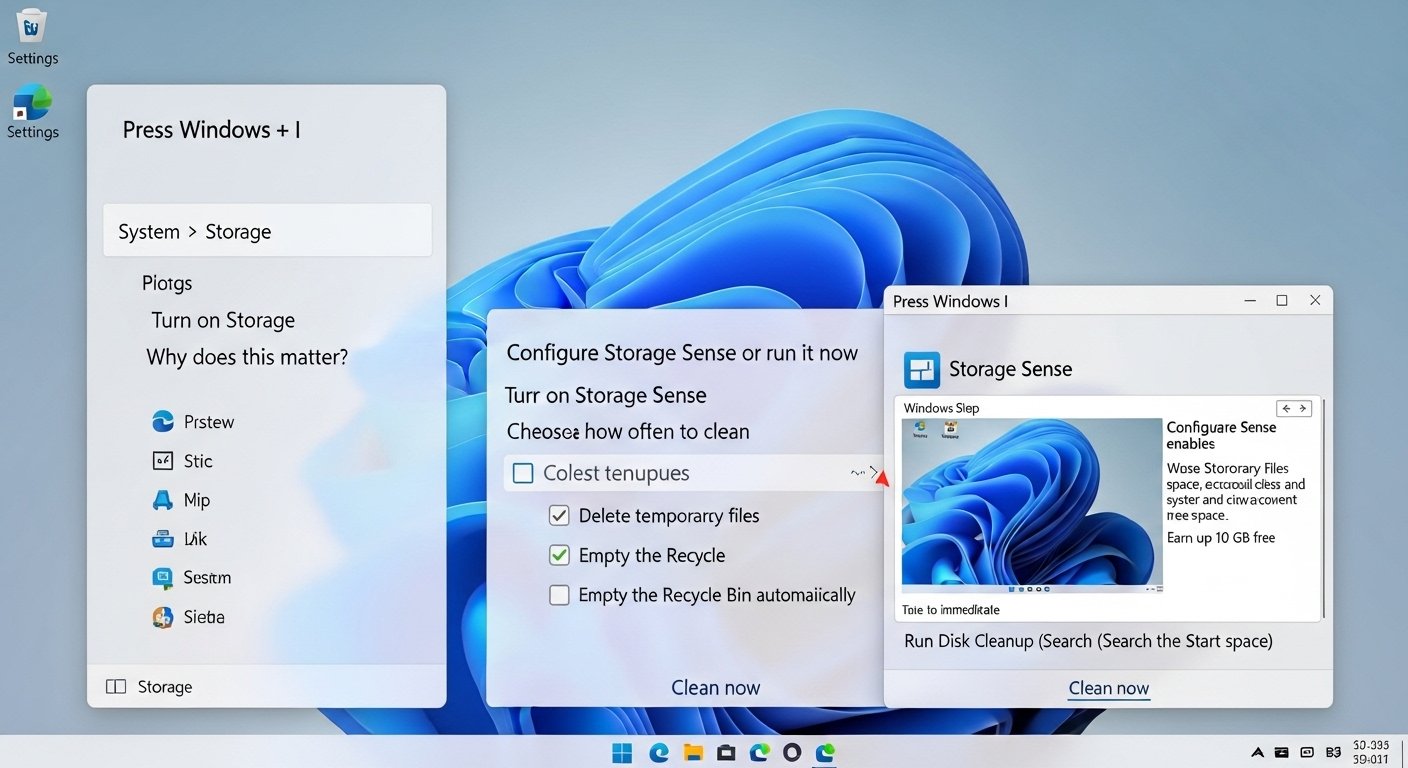Check Empty the Recycle Bin automaiically
Viewport: 1408px width, 768px height.
click(559, 595)
